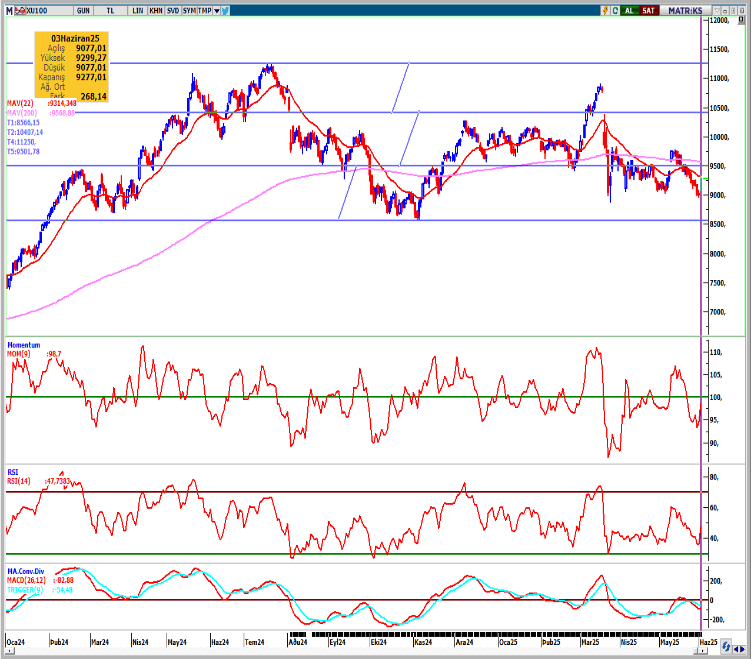Click the Haz24 time axis label

[220, 642]
